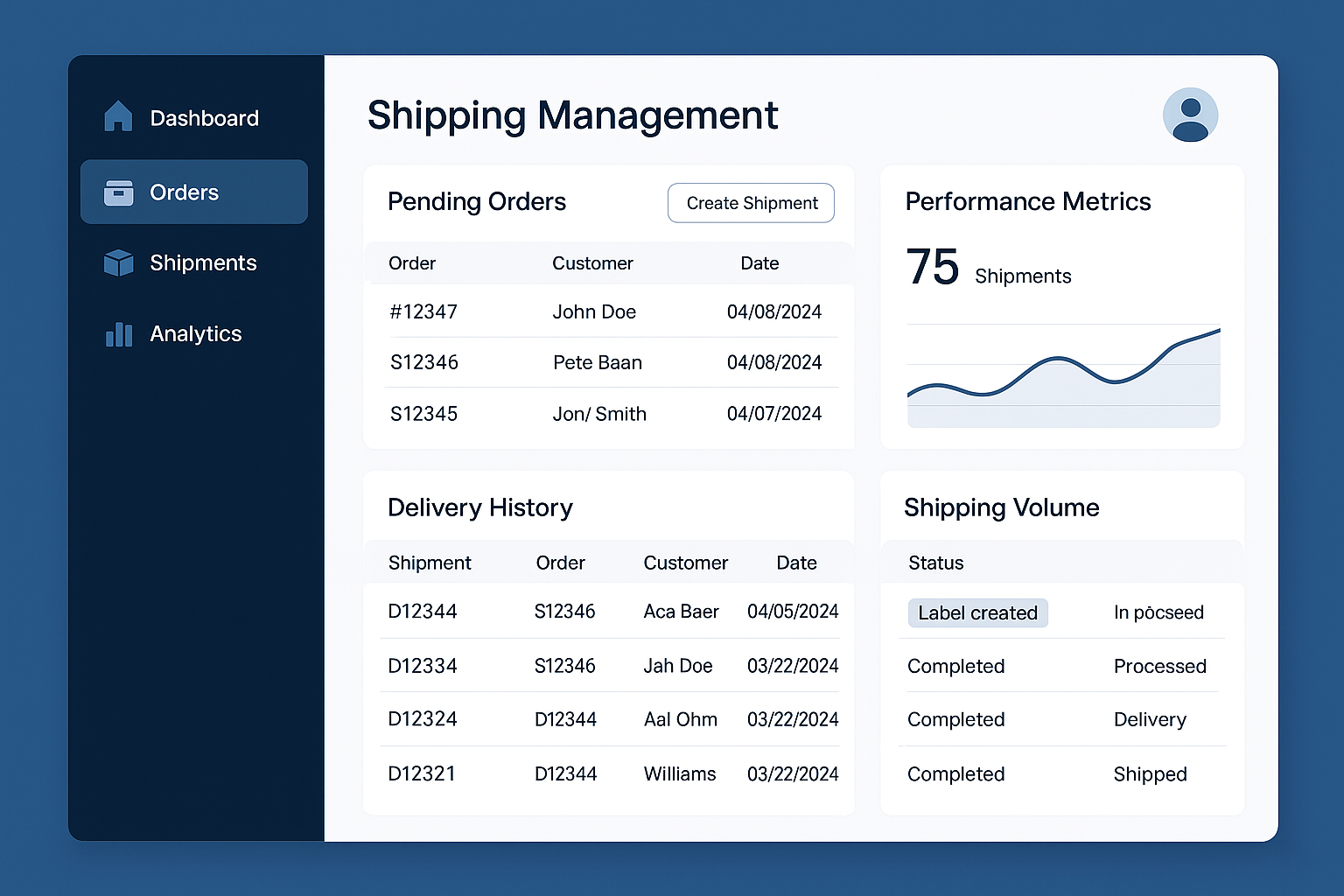Click the user profile avatar icon
The width and height of the screenshot is (1344, 896).
(1190, 115)
